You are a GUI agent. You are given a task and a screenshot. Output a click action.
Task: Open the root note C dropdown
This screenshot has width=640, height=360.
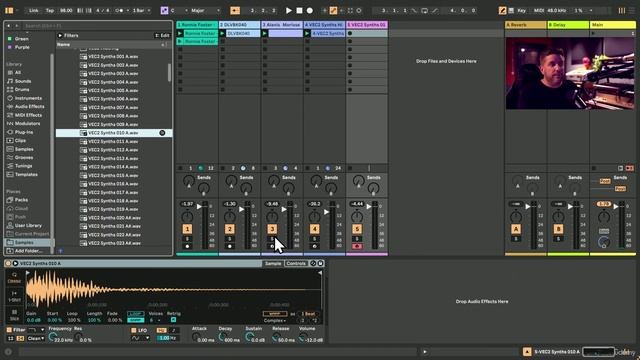point(179,10)
